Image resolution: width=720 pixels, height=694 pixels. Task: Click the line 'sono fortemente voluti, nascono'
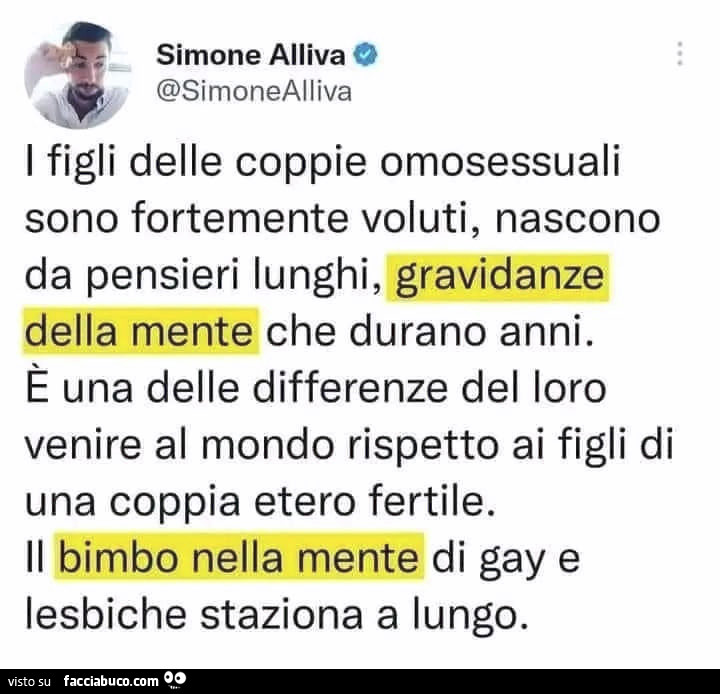(343, 220)
